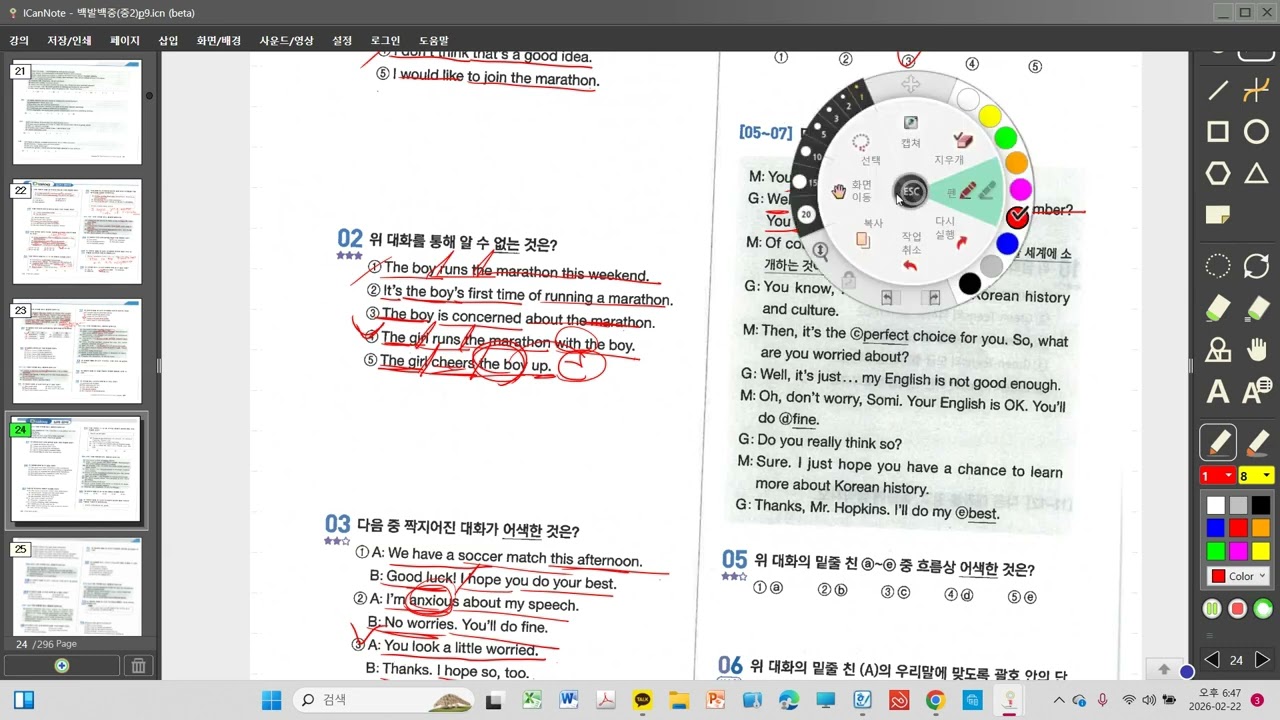The height and width of the screenshot is (720, 1280).
Task: Activate the pen tool in sidebar
Action: [1218, 442]
